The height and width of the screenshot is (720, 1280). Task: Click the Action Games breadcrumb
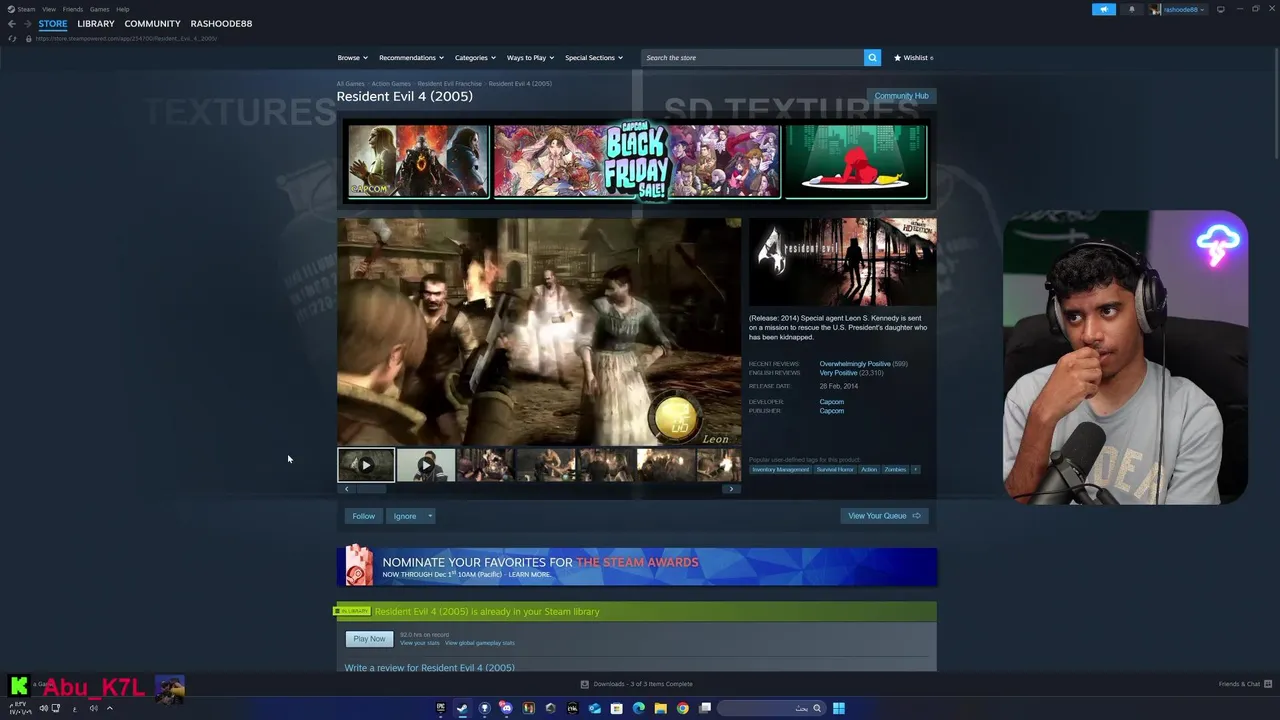(x=391, y=84)
